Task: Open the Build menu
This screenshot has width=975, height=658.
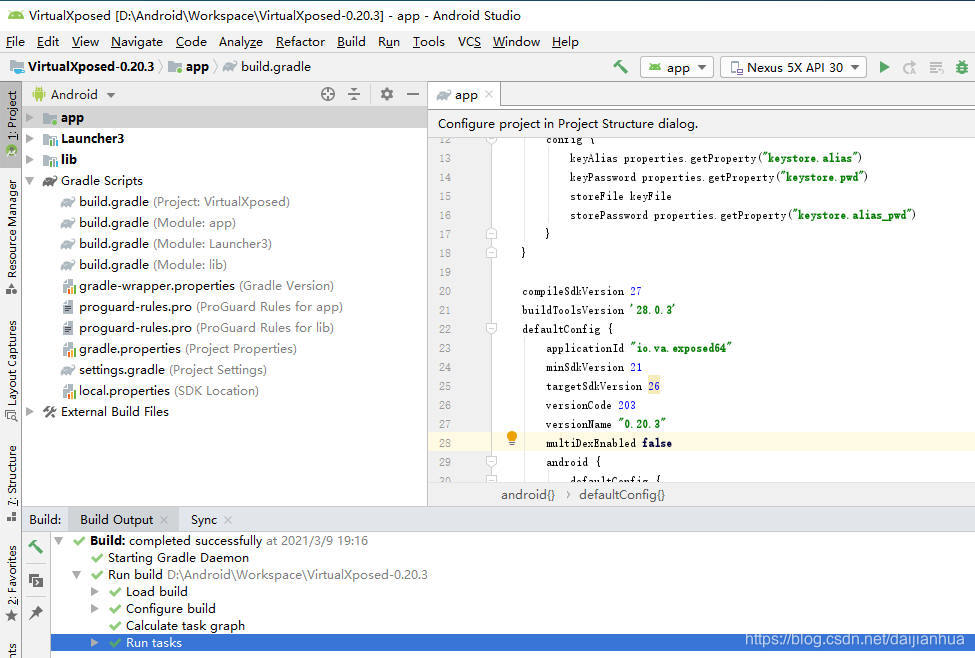Action: pyautogui.click(x=351, y=42)
